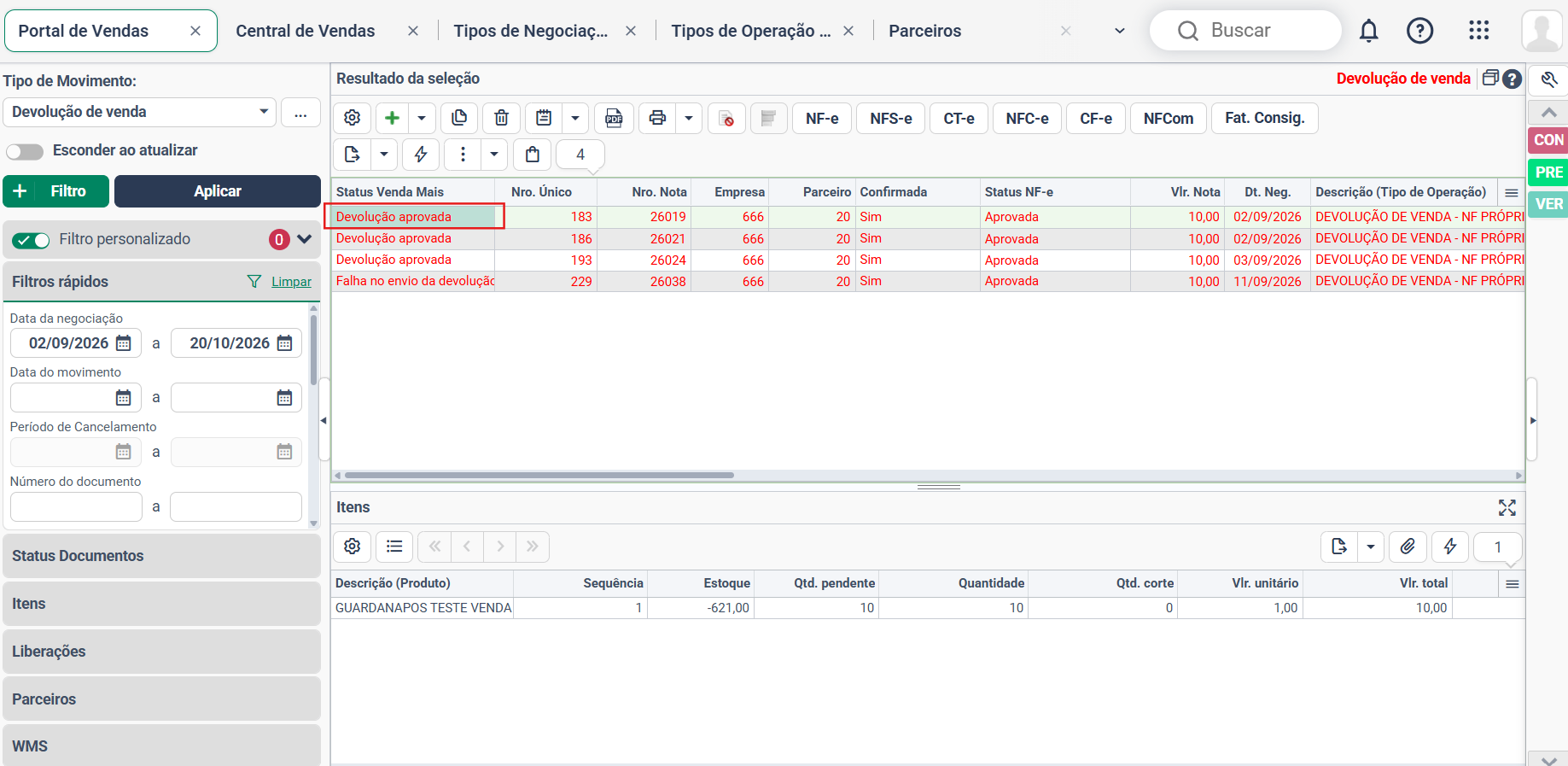Click the disabled stacked bars icon
This screenshot has height=766, width=1568.
(768, 118)
